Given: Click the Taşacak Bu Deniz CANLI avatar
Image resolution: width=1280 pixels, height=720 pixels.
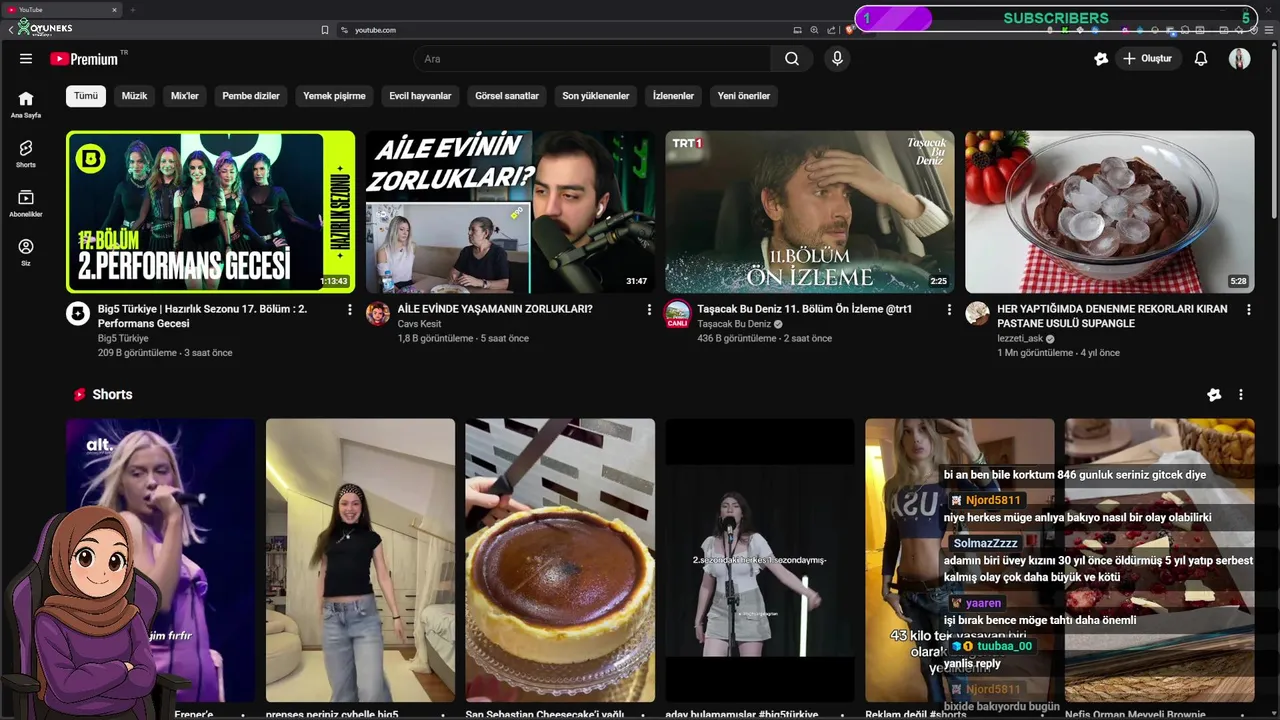Looking at the screenshot, I should pos(678,314).
